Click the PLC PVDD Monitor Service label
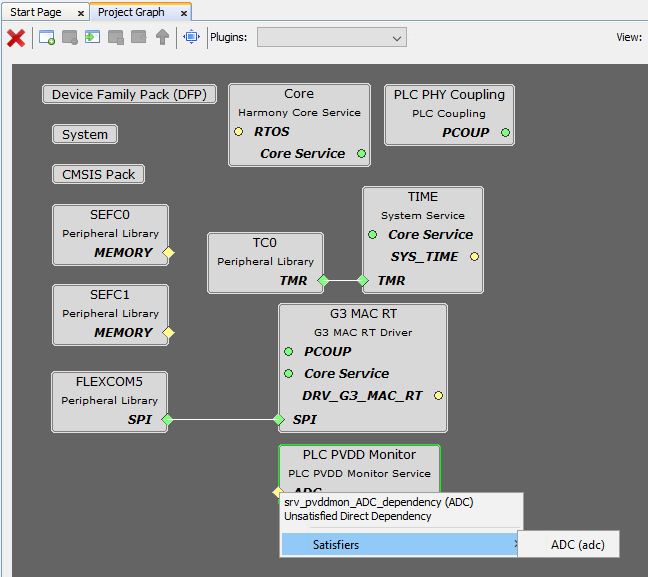This screenshot has height=577, width=648. pos(359,474)
